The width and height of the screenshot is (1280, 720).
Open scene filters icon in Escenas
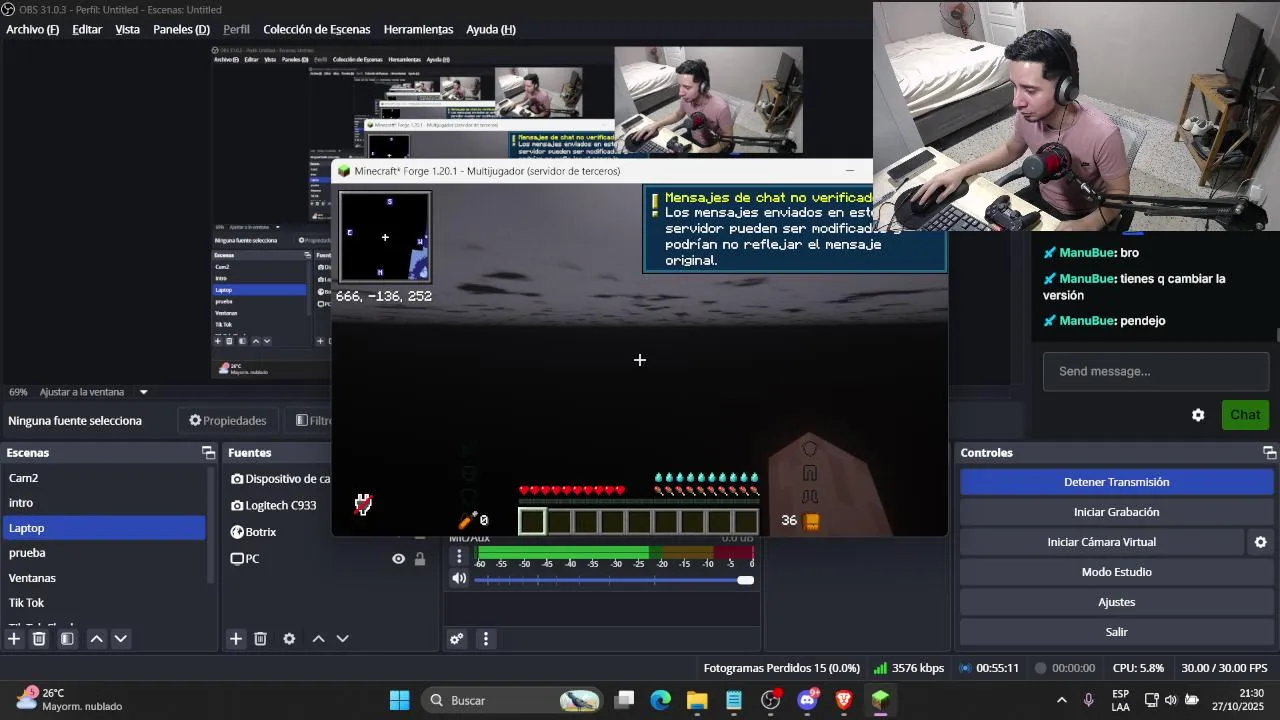[x=67, y=638]
